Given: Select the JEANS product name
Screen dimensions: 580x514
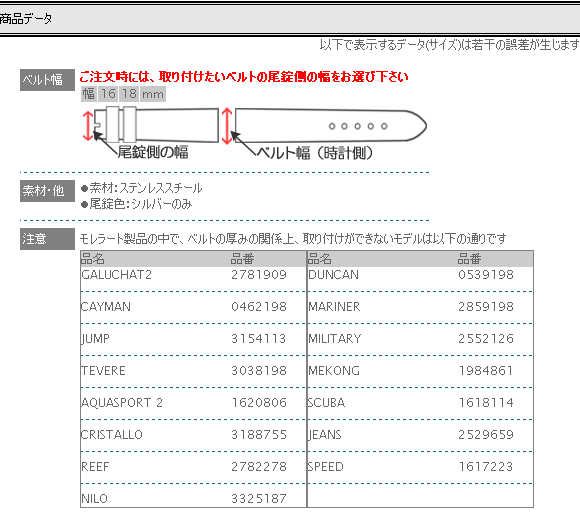Looking at the screenshot, I should (324, 434).
